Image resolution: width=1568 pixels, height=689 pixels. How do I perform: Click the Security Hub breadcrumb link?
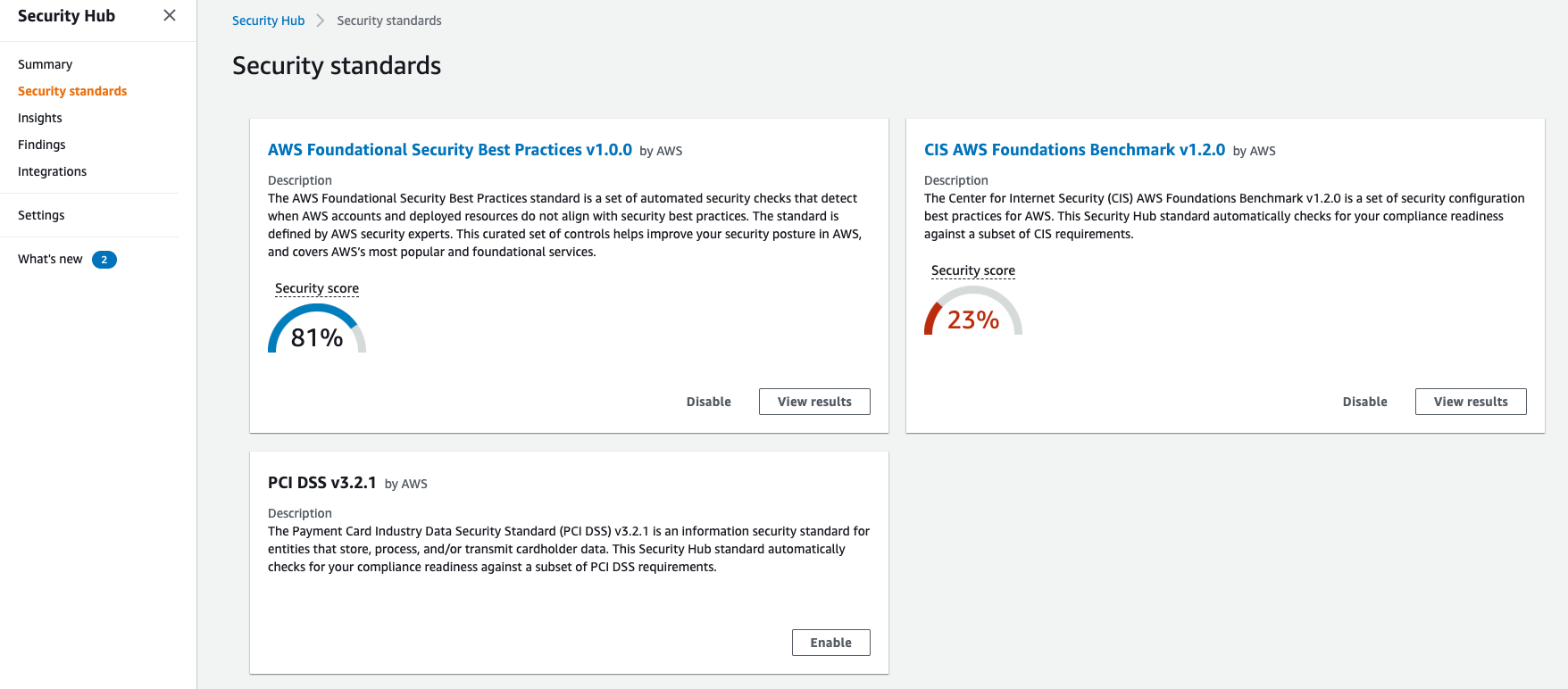(x=268, y=21)
